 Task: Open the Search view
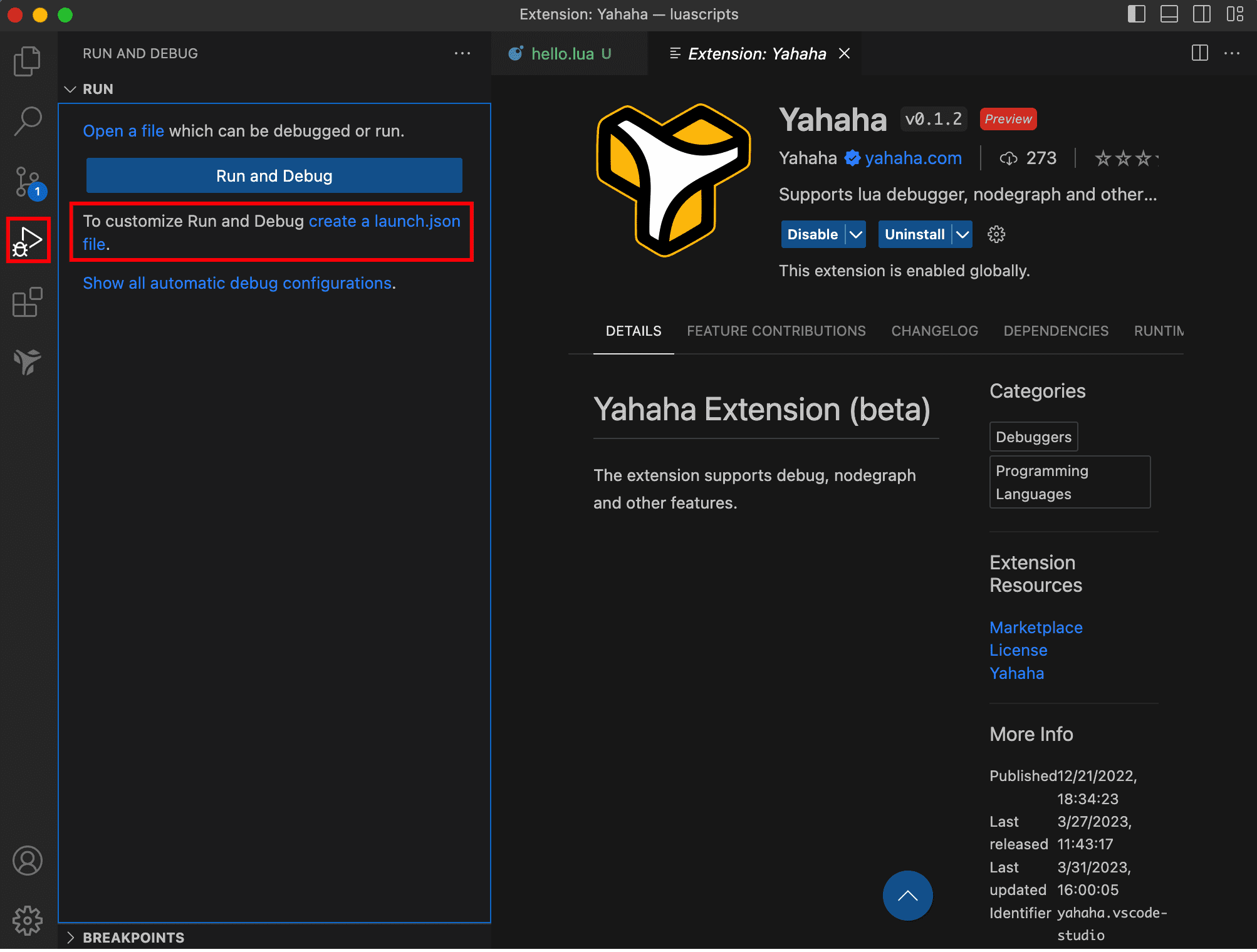point(27,120)
